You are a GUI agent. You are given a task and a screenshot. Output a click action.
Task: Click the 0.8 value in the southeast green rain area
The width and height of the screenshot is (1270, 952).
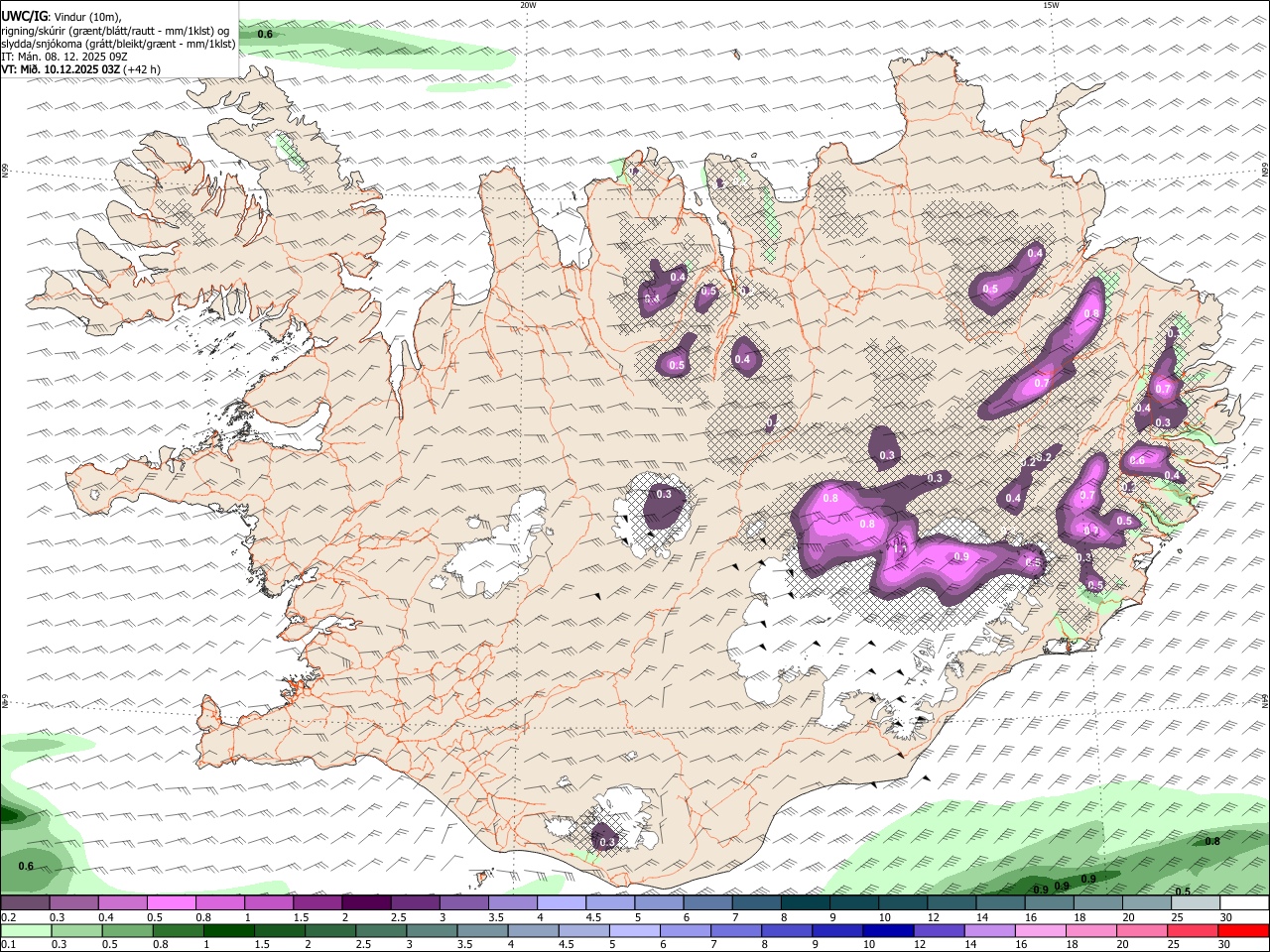coord(1212,841)
